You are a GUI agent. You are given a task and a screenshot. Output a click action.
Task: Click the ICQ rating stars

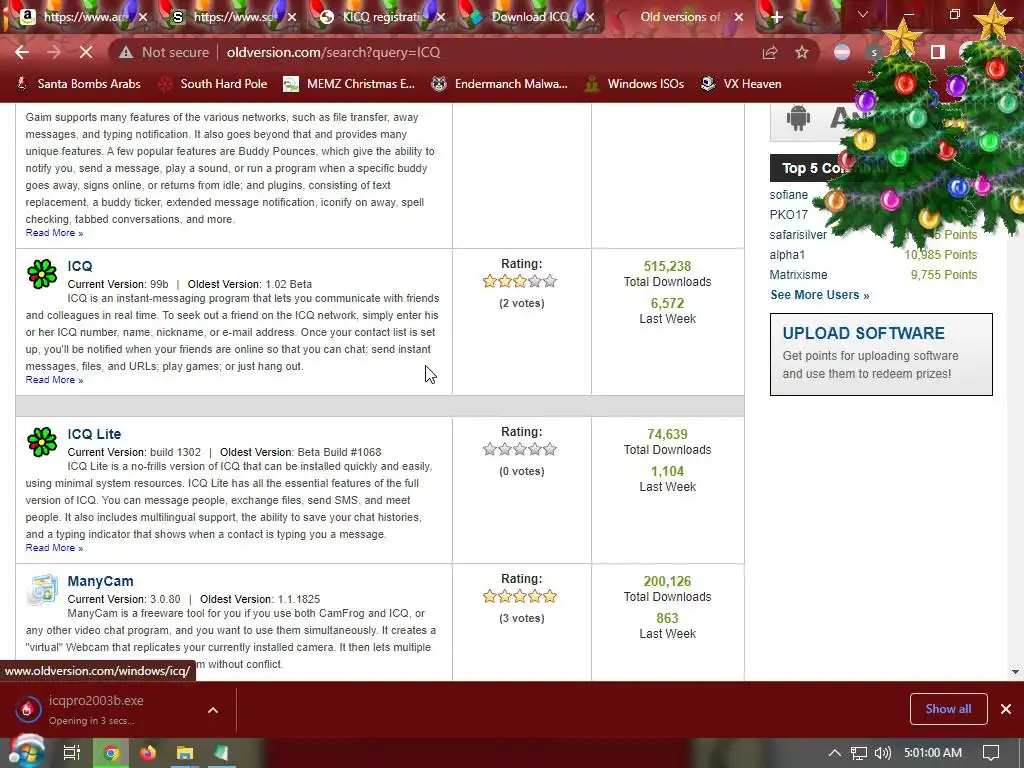click(520, 281)
